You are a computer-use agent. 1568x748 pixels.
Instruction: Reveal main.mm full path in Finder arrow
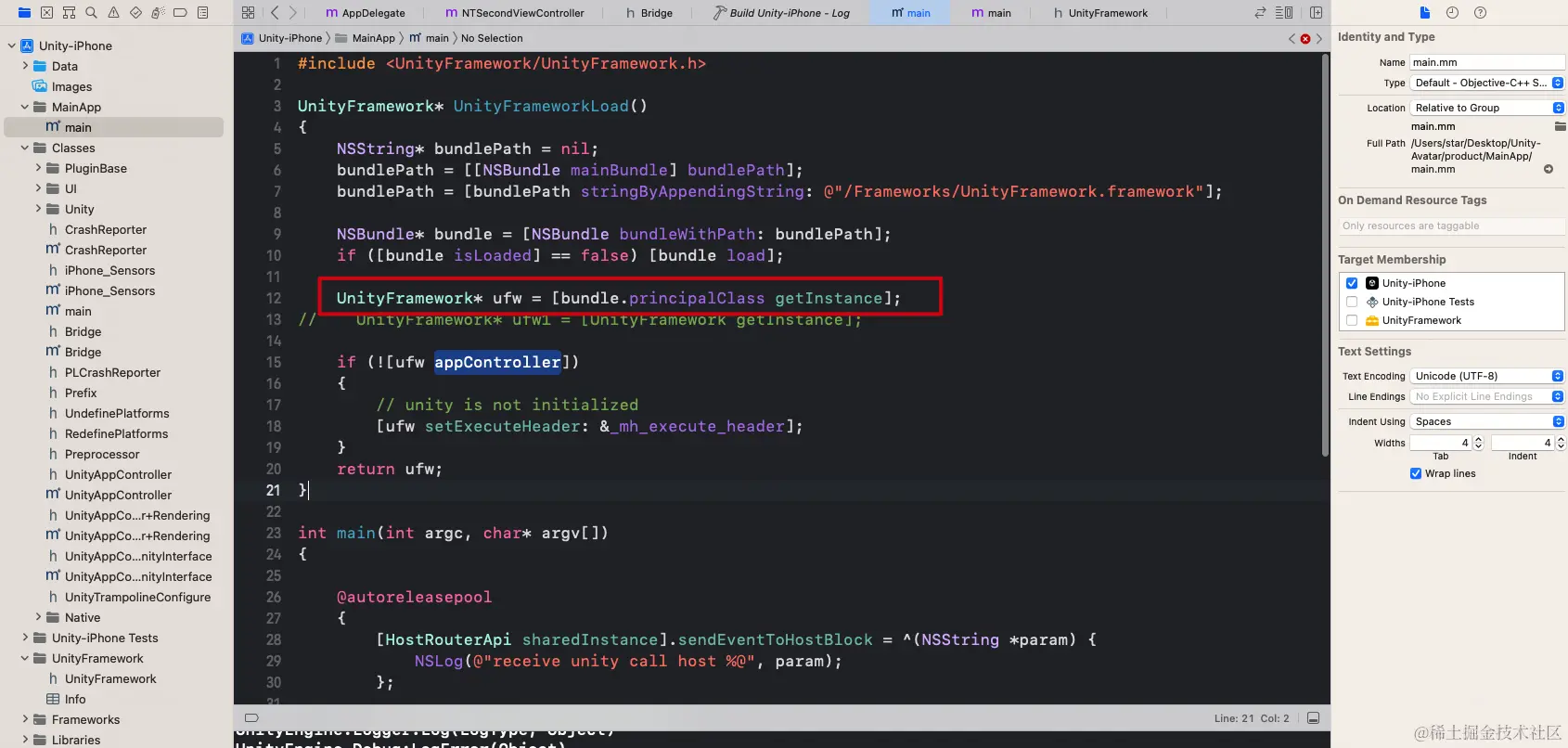pos(1548,170)
